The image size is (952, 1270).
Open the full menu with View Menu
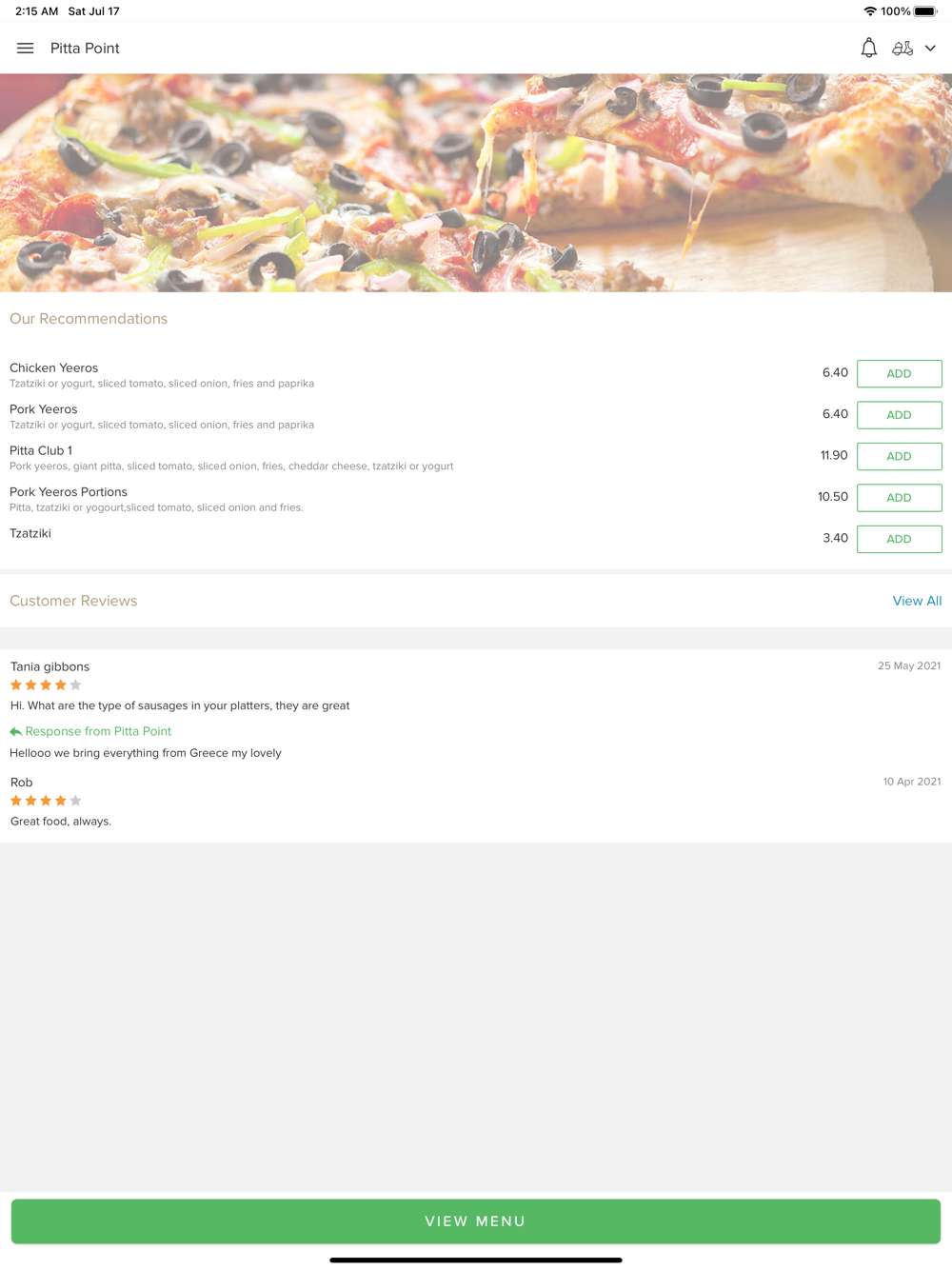coord(476,1221)
